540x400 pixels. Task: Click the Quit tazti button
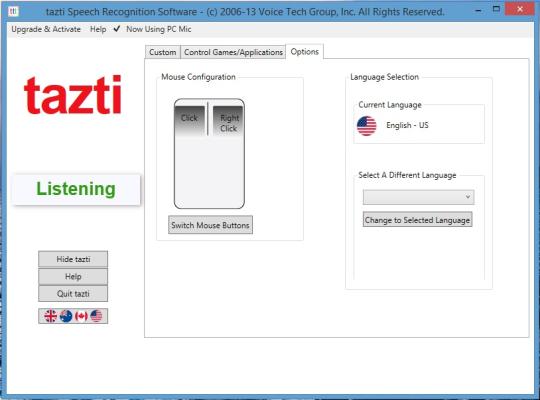pos(73,294)
